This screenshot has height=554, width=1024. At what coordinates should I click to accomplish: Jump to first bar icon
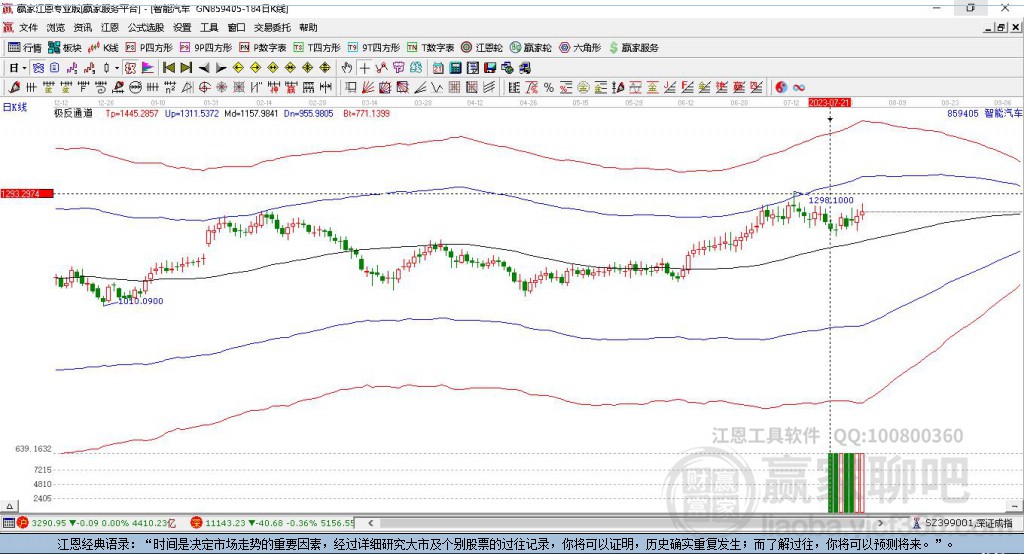pos(168,68)
